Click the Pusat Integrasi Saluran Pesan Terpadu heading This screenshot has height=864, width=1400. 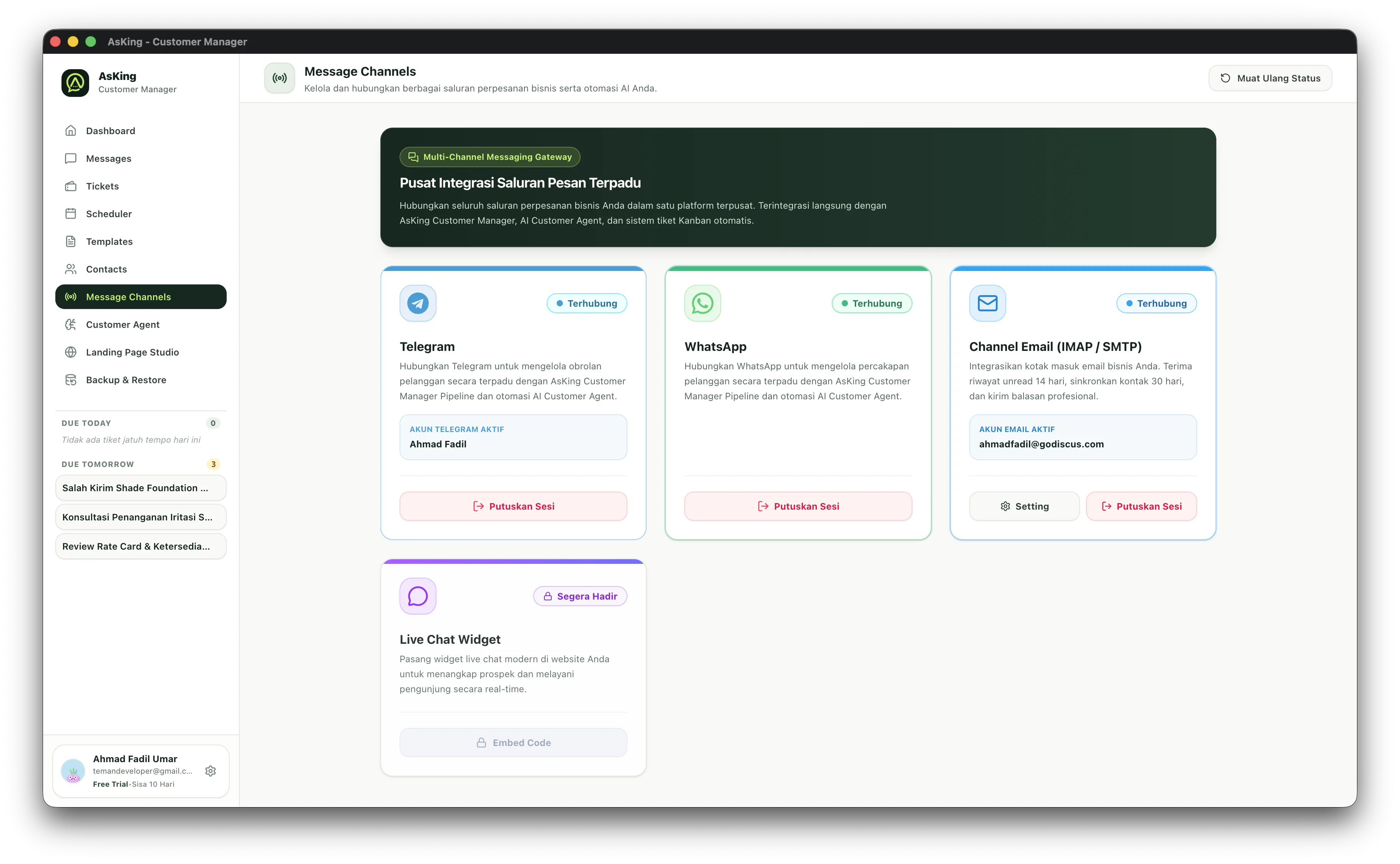(x=520, y=183)
